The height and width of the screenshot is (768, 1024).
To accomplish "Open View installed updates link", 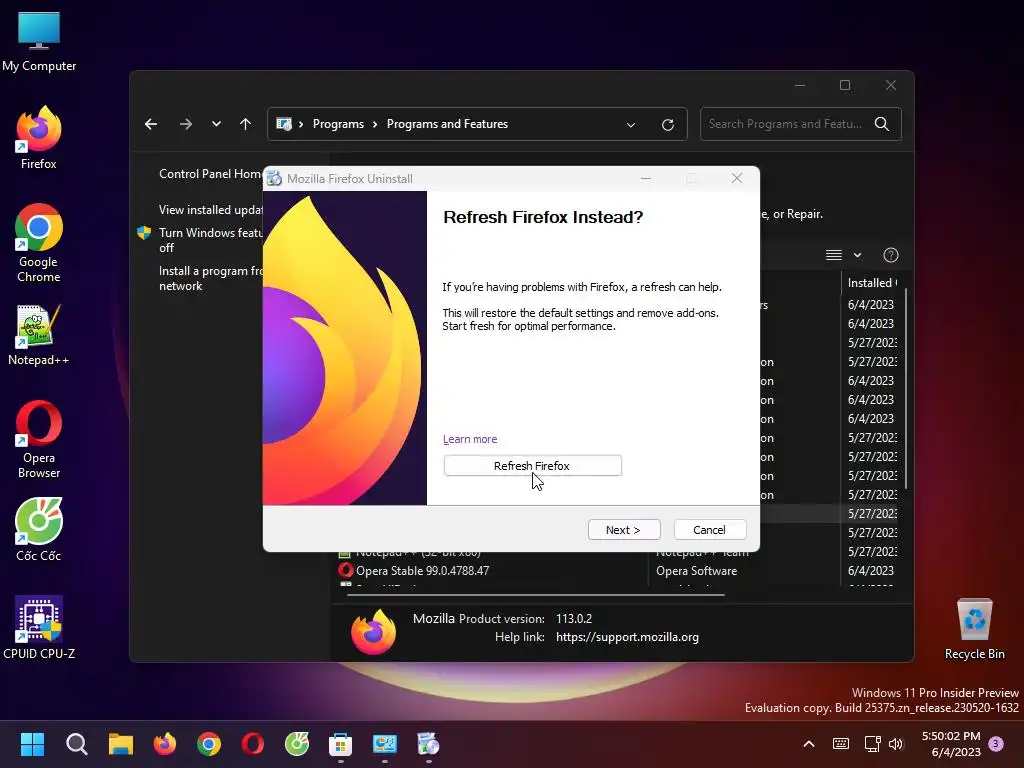I will pos(210,210).
